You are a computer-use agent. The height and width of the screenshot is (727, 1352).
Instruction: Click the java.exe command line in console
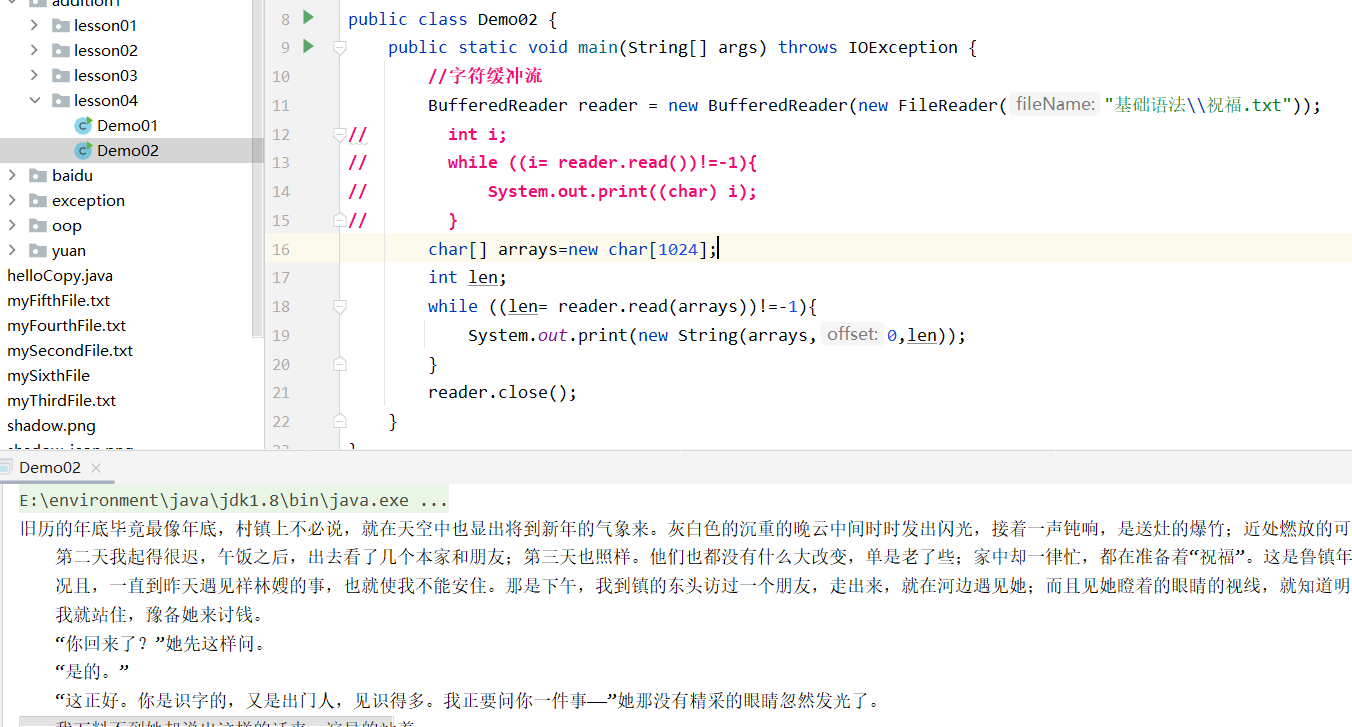234,500
